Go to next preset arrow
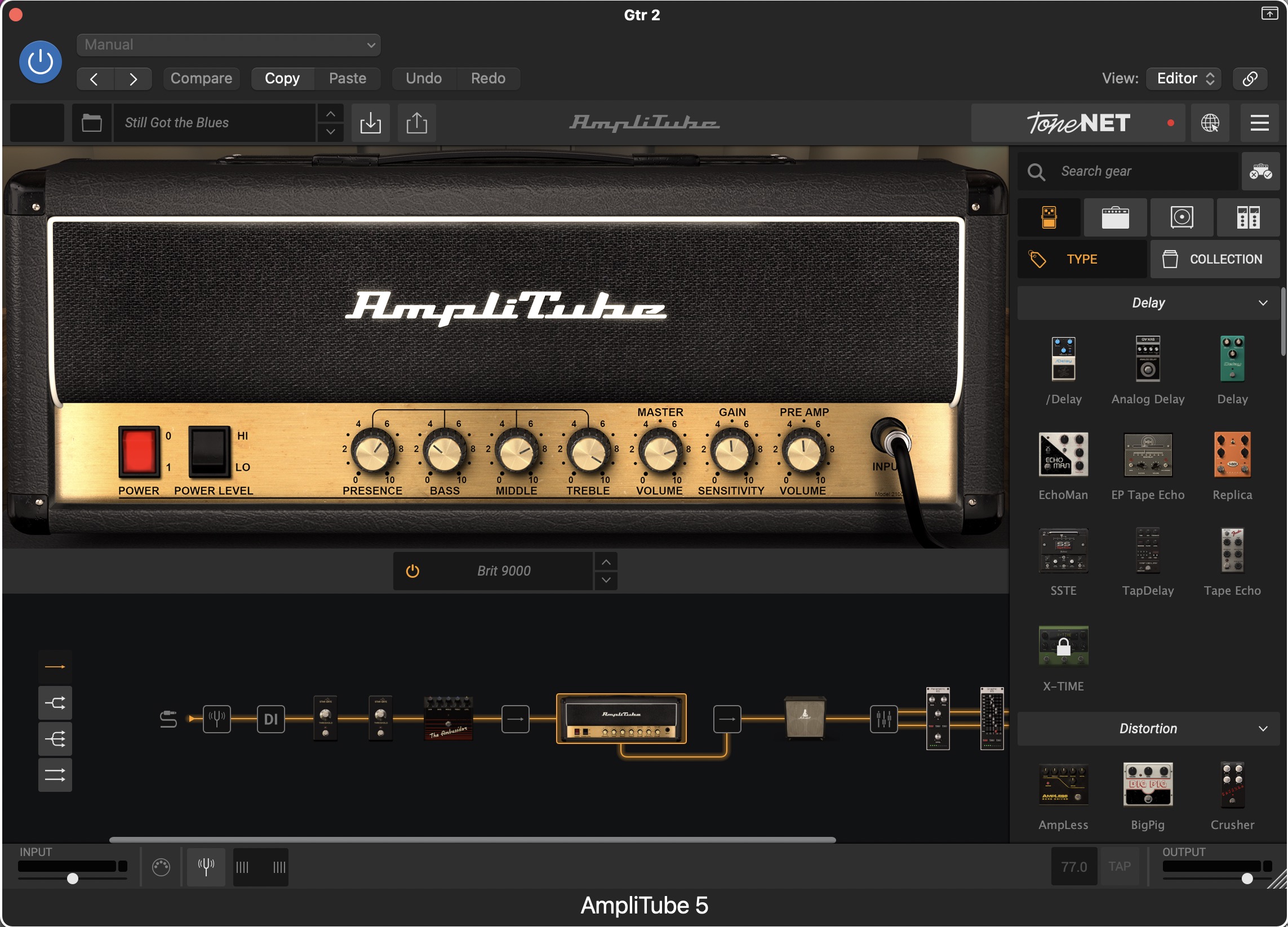Image resolution: width=1288 pixels, height=927 pixels. click(x=133, y=78)
